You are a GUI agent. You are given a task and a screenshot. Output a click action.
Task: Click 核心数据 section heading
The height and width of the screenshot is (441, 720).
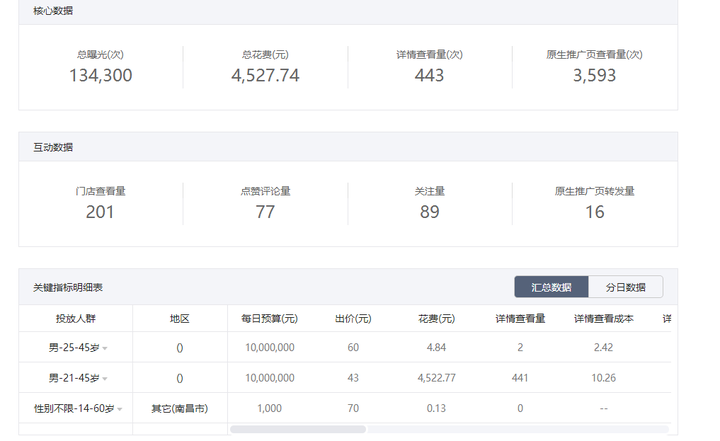[53, 11]
